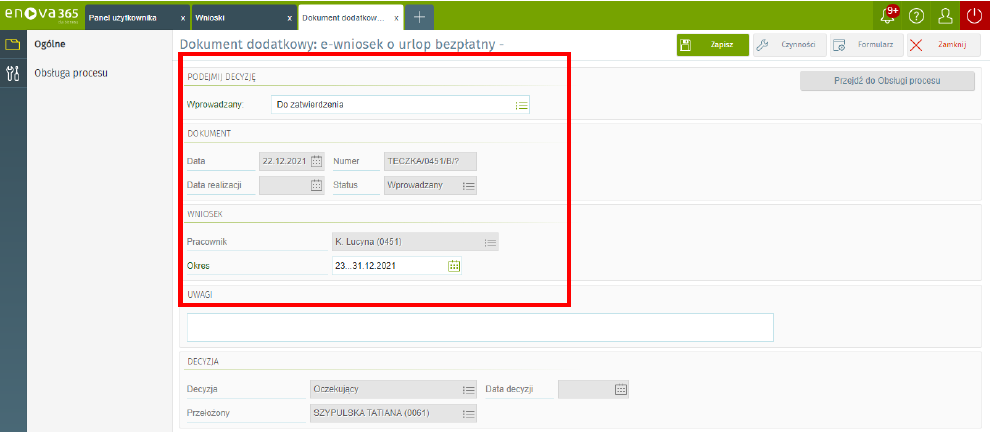This screenshot has width=992, height=432.
Task: Click into the Uwagi text field
Action: [479, 328]
